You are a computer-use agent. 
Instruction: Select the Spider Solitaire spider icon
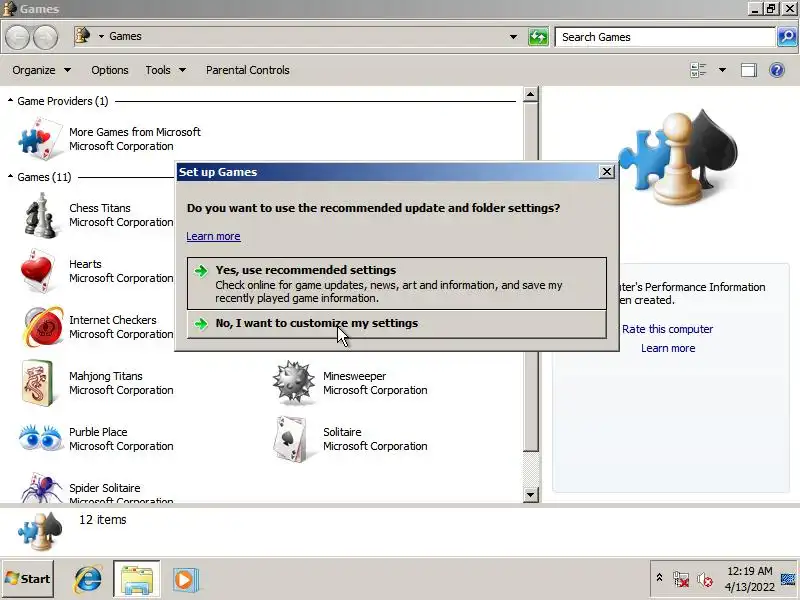(42, 488)
